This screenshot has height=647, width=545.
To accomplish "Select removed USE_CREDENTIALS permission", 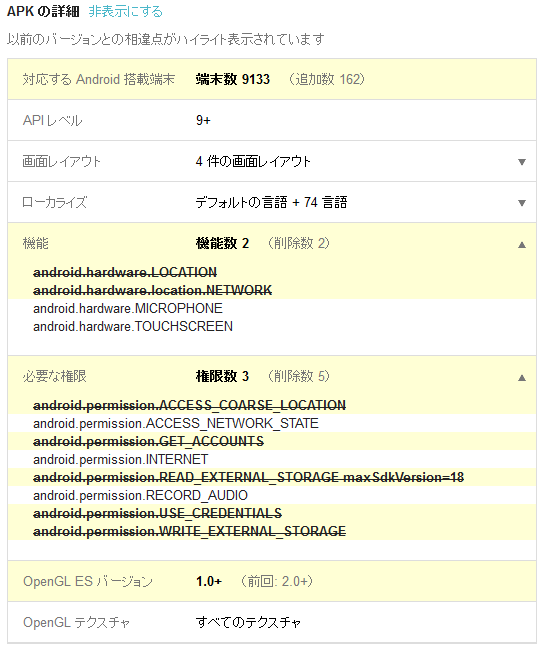I will click(158, 513).
